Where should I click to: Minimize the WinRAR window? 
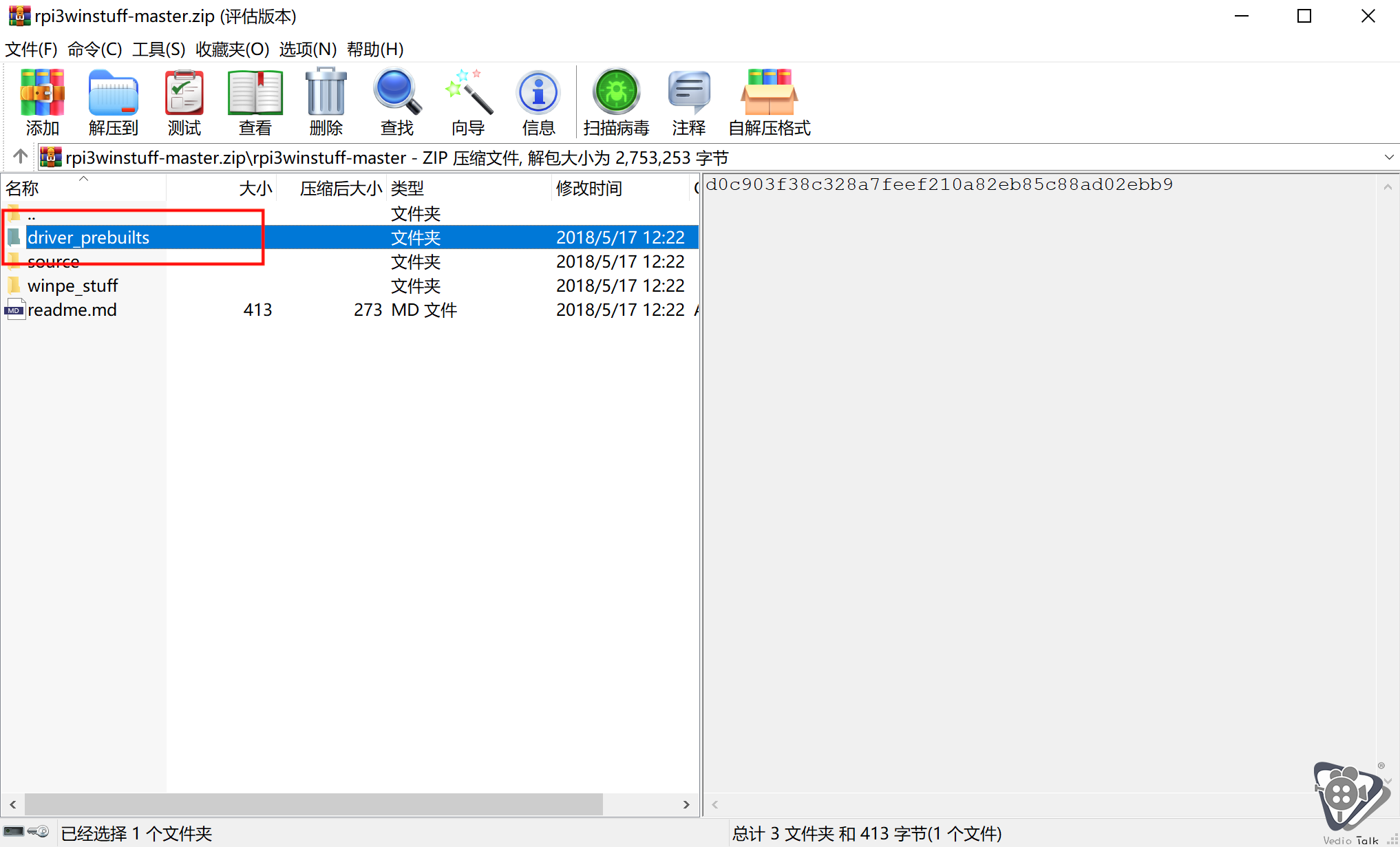point(1241,16)
